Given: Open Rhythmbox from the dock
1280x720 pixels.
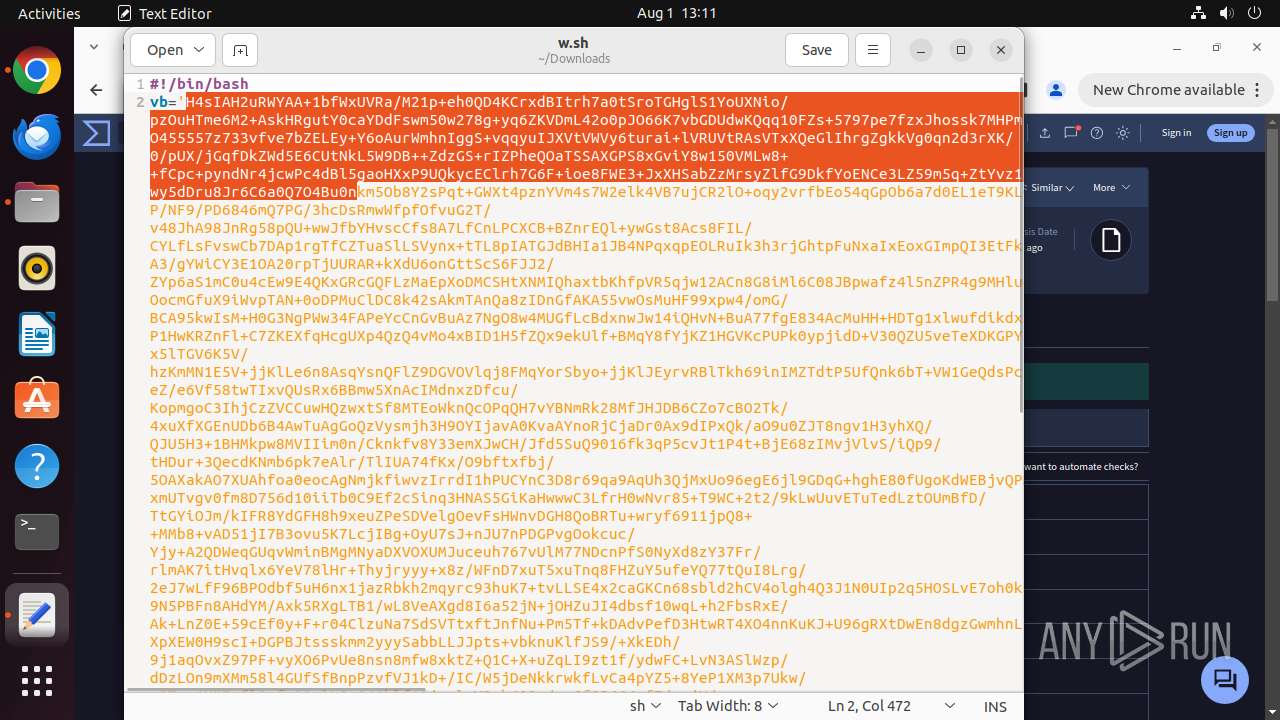Looking at the screenshot, I should [37, 269].
